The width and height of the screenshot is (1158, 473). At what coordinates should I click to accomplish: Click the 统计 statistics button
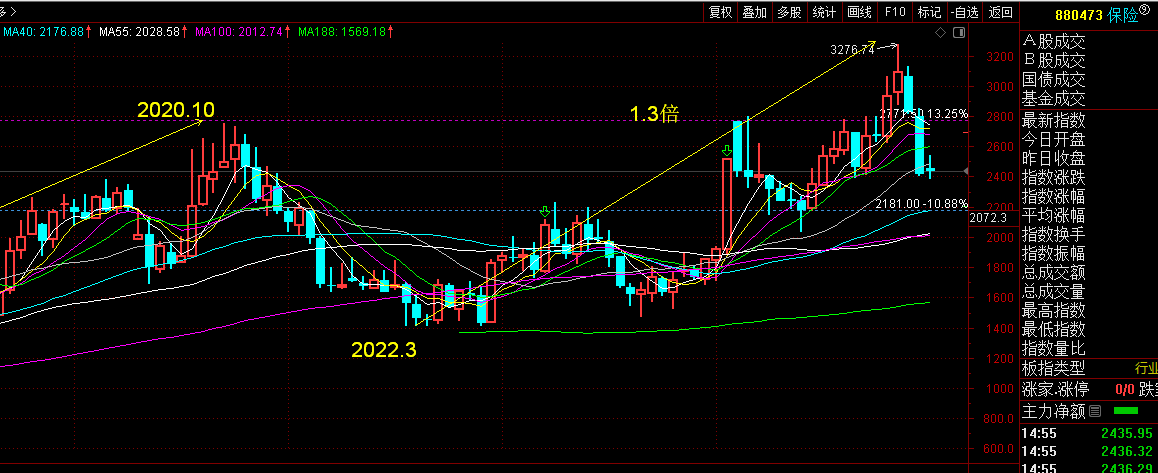[x=824, y=12]
